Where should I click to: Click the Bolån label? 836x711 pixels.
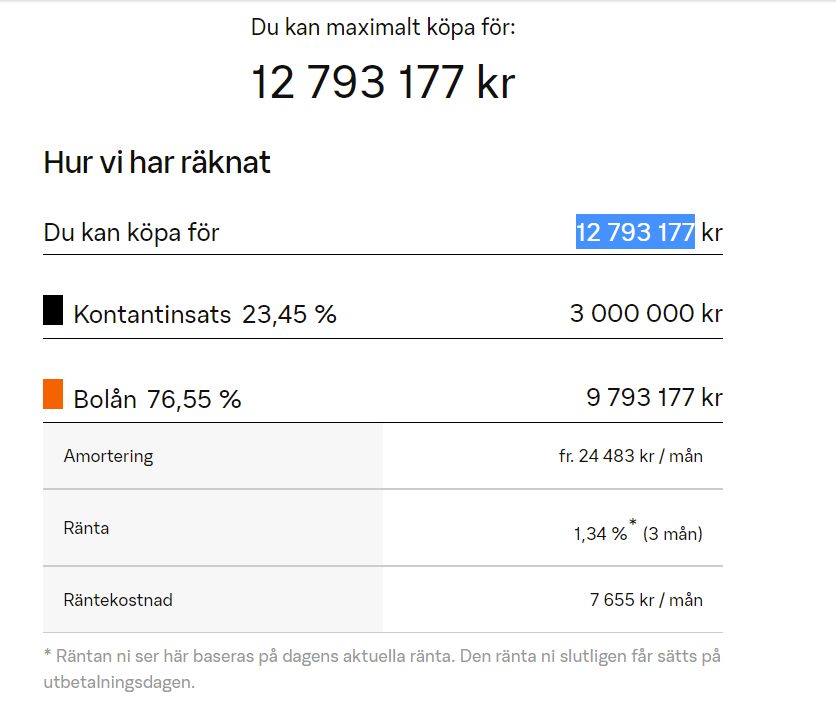[x=105, y=399]
